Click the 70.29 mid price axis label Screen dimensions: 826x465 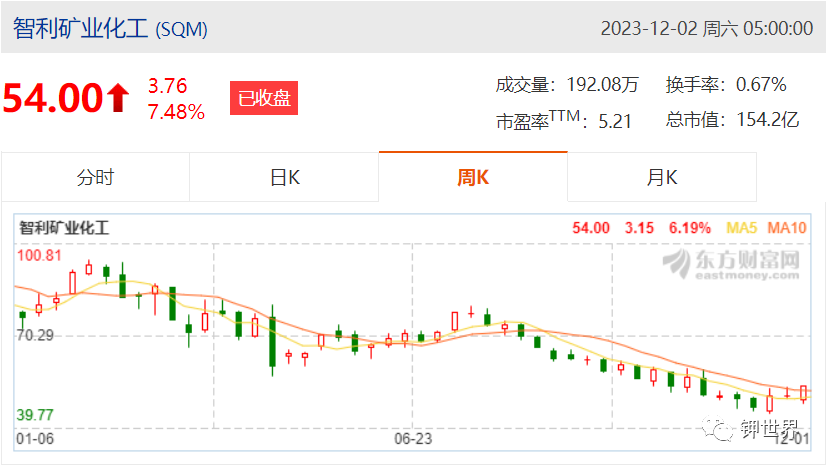click(35, 335)
